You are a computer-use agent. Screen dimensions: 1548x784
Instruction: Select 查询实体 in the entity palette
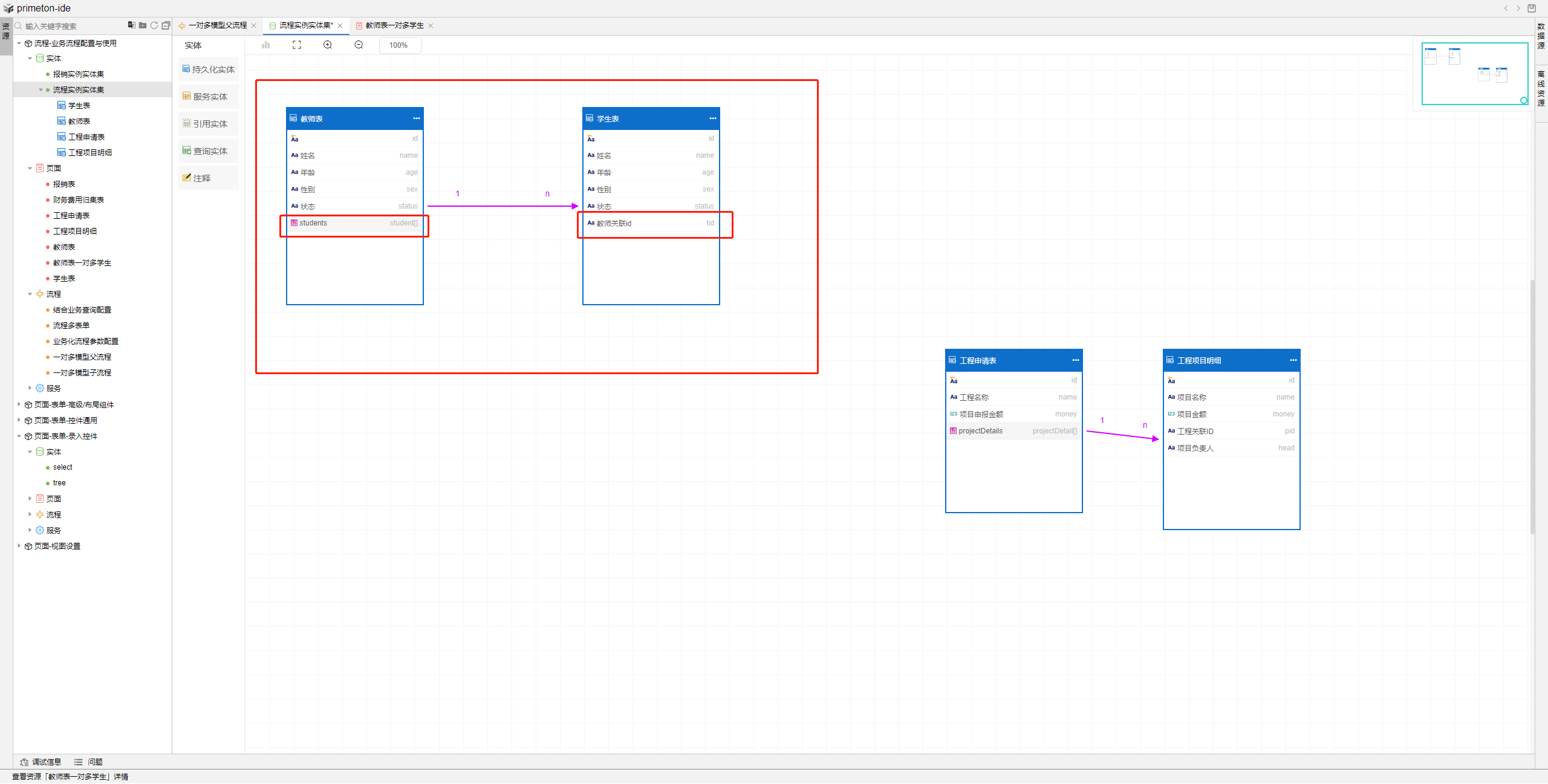[x=209, y=151]
